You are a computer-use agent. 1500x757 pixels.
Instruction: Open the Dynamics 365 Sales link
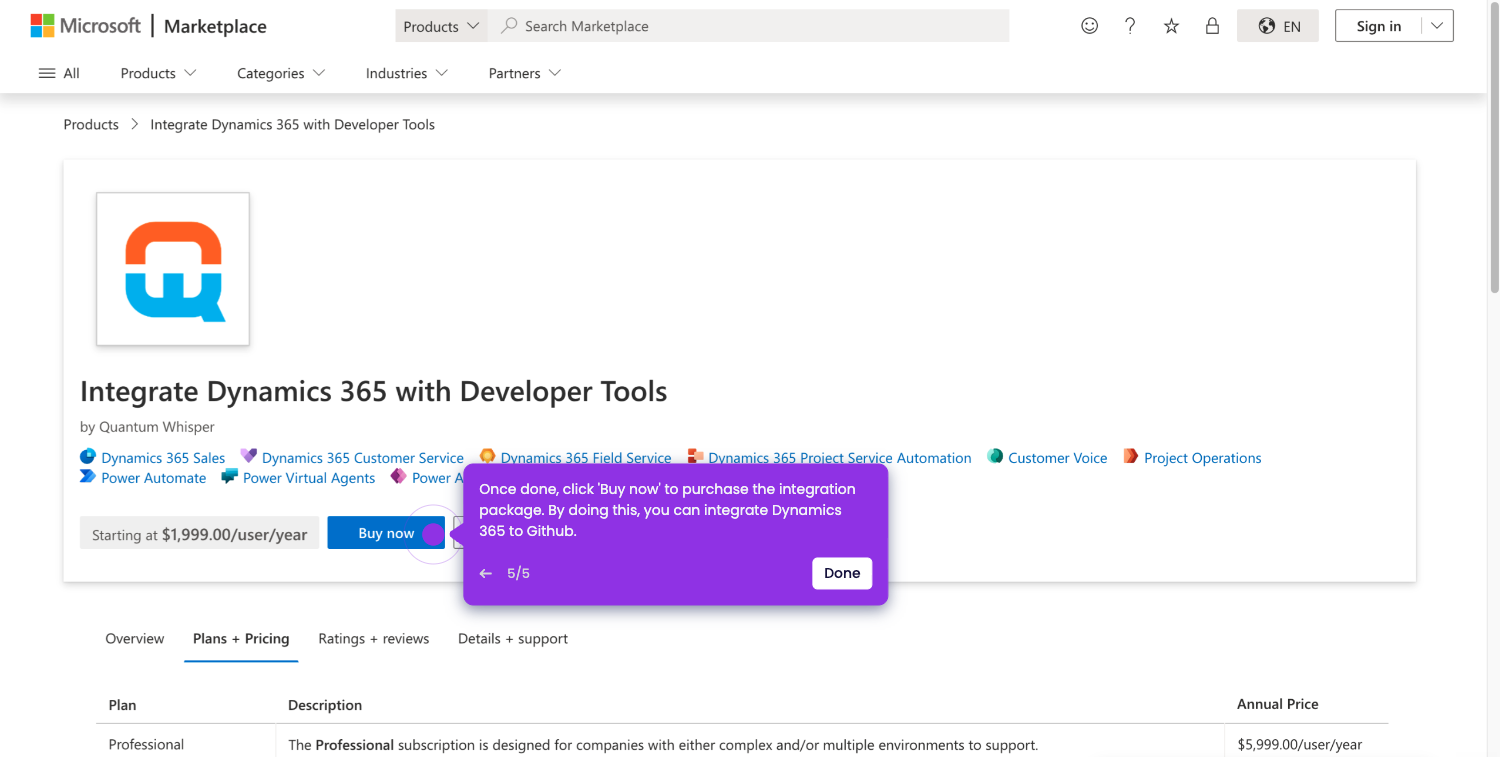[x=163, y=458]
